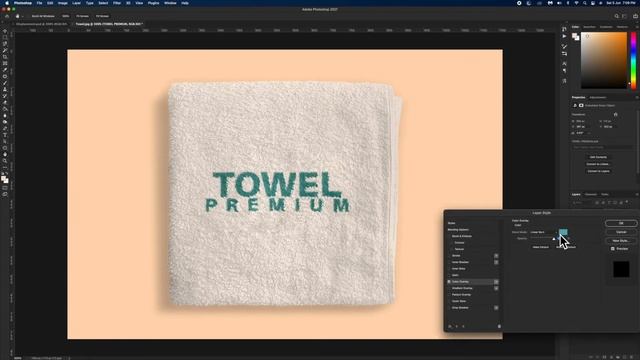The width and height of the screenshot is (640, 360).
Task: Enable the Outer Glow checkbox
Action: [x=449, y=301]
